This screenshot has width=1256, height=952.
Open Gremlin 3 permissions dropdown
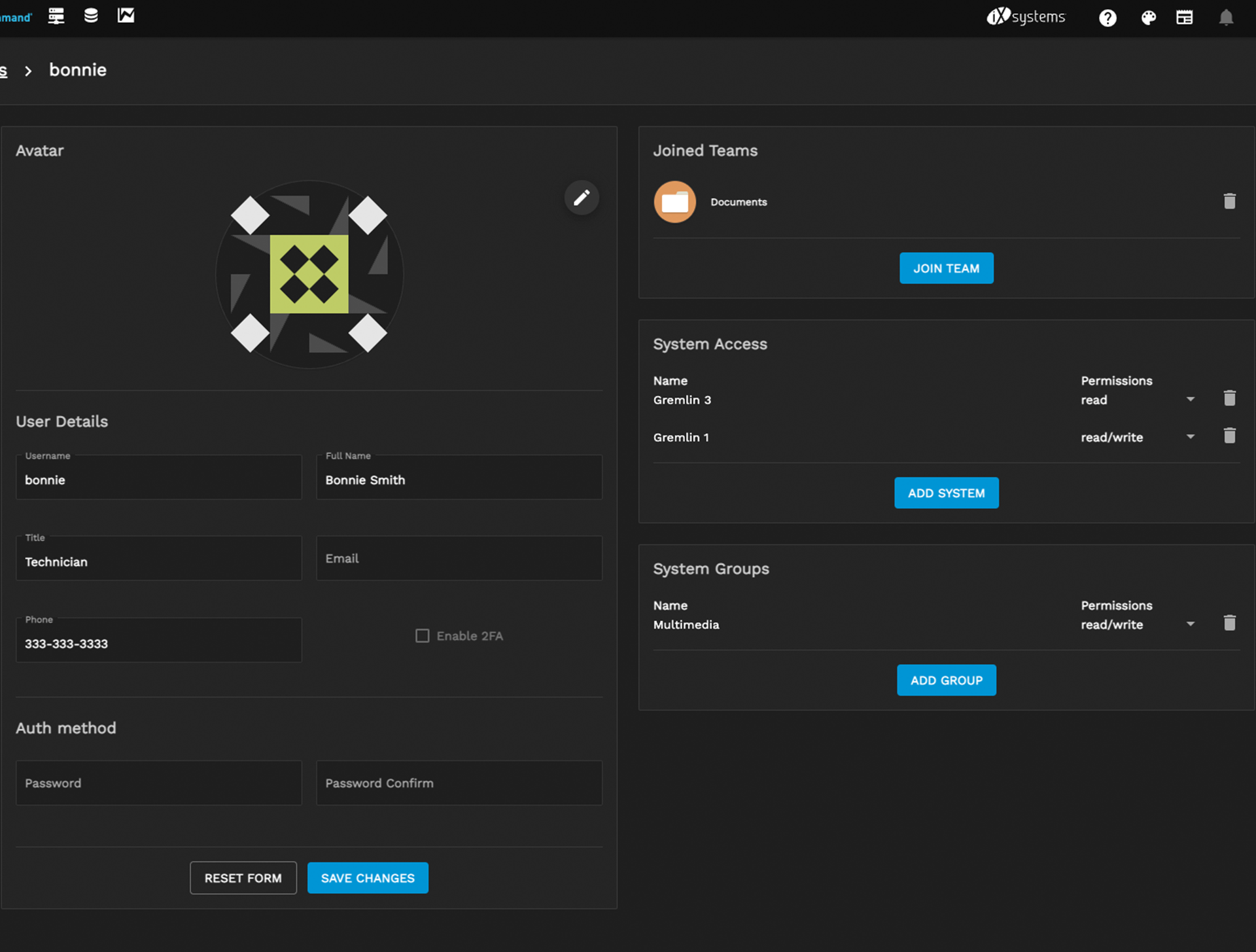click(x=1190, y=400)
